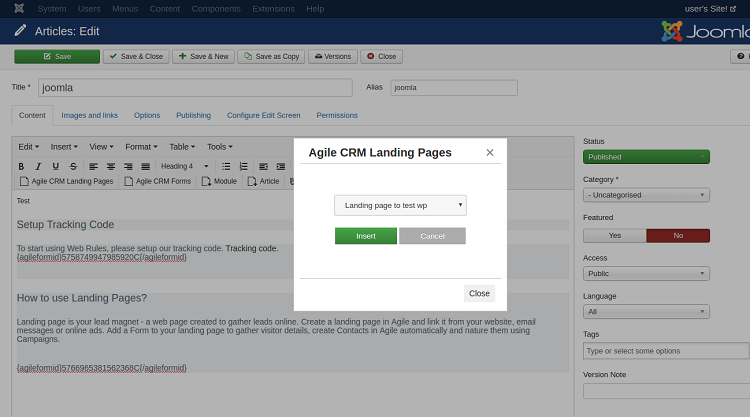The height and width of the screenshot is (417, 750).
Task: Switch to the Permissions tab
Action: point(337,115)
